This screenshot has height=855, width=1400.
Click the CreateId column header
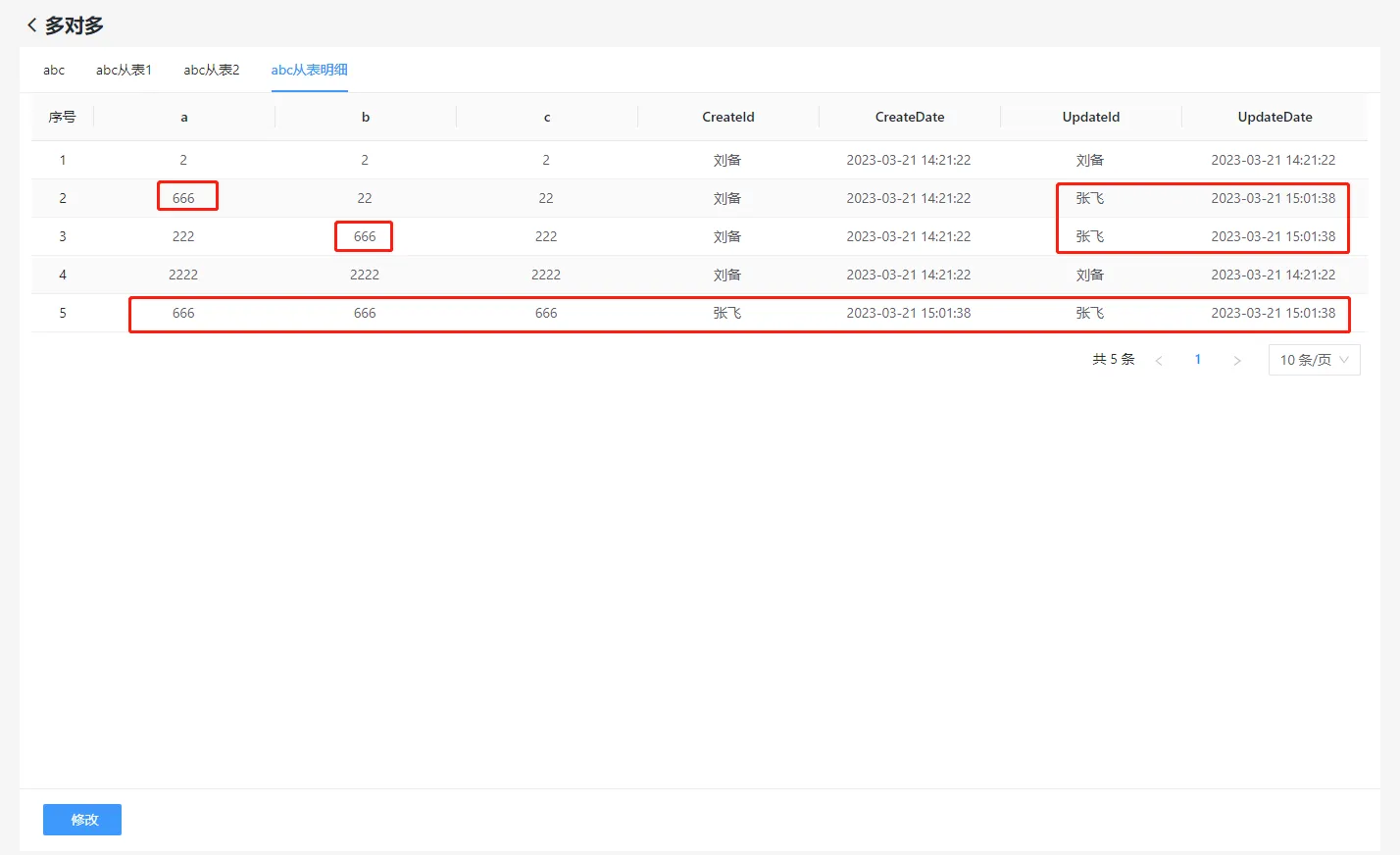pyautogui.click(x=727, y=117)
